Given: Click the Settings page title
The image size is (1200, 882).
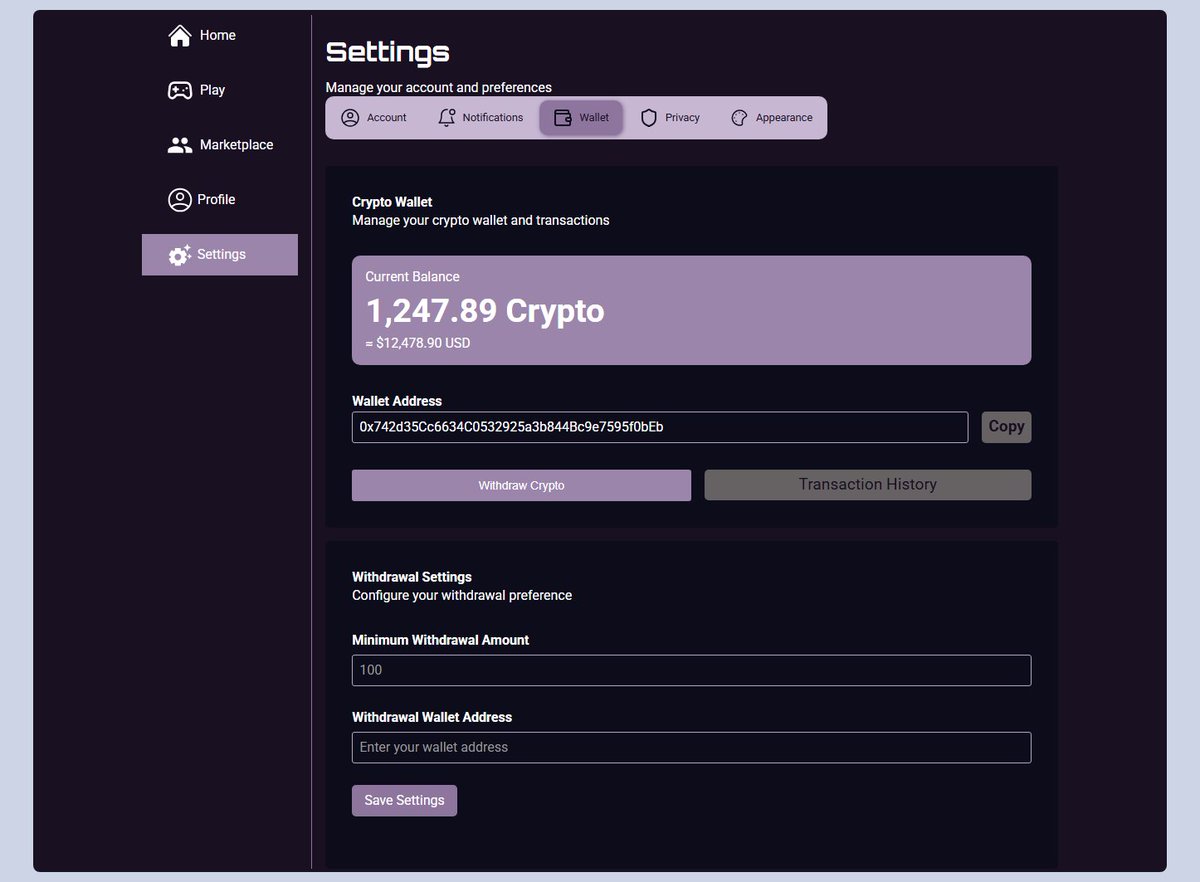Looking at the screenshot, I should [388, 52].
